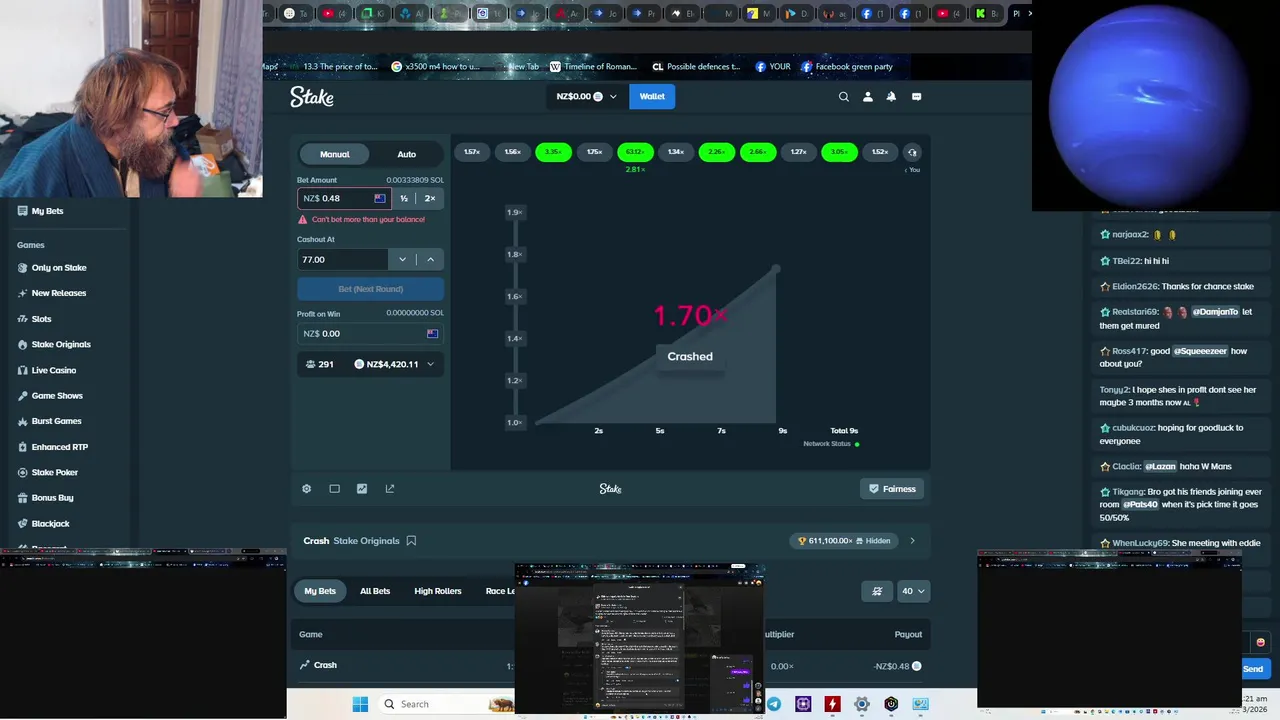Viewport: 1280px width, 720px height.
Task: Click the Stake Originals link beside Crash
Action: (366, 541)
